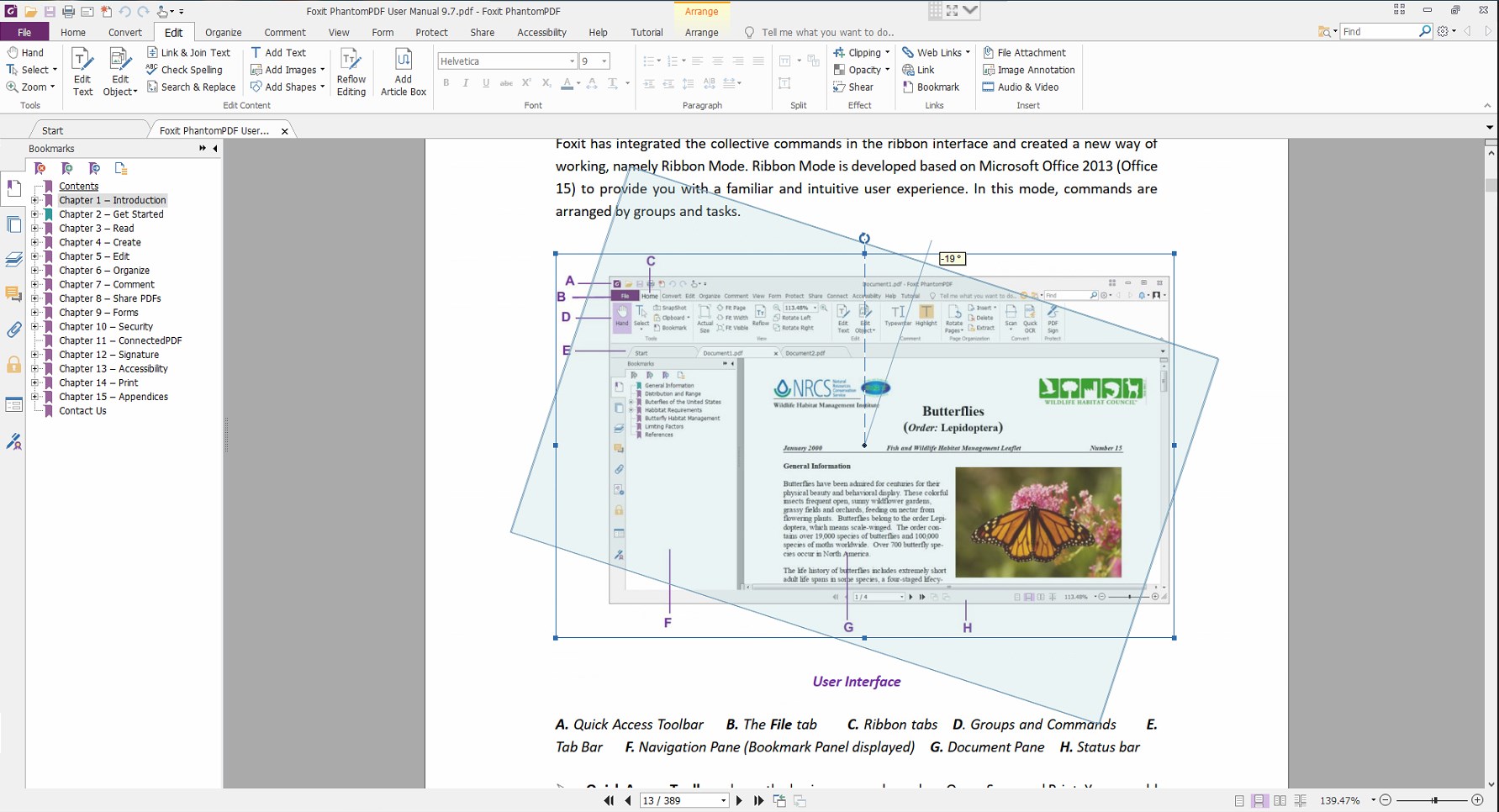Start Reflow Editing mode
The image size is (1499, 812).
[351, 72]
